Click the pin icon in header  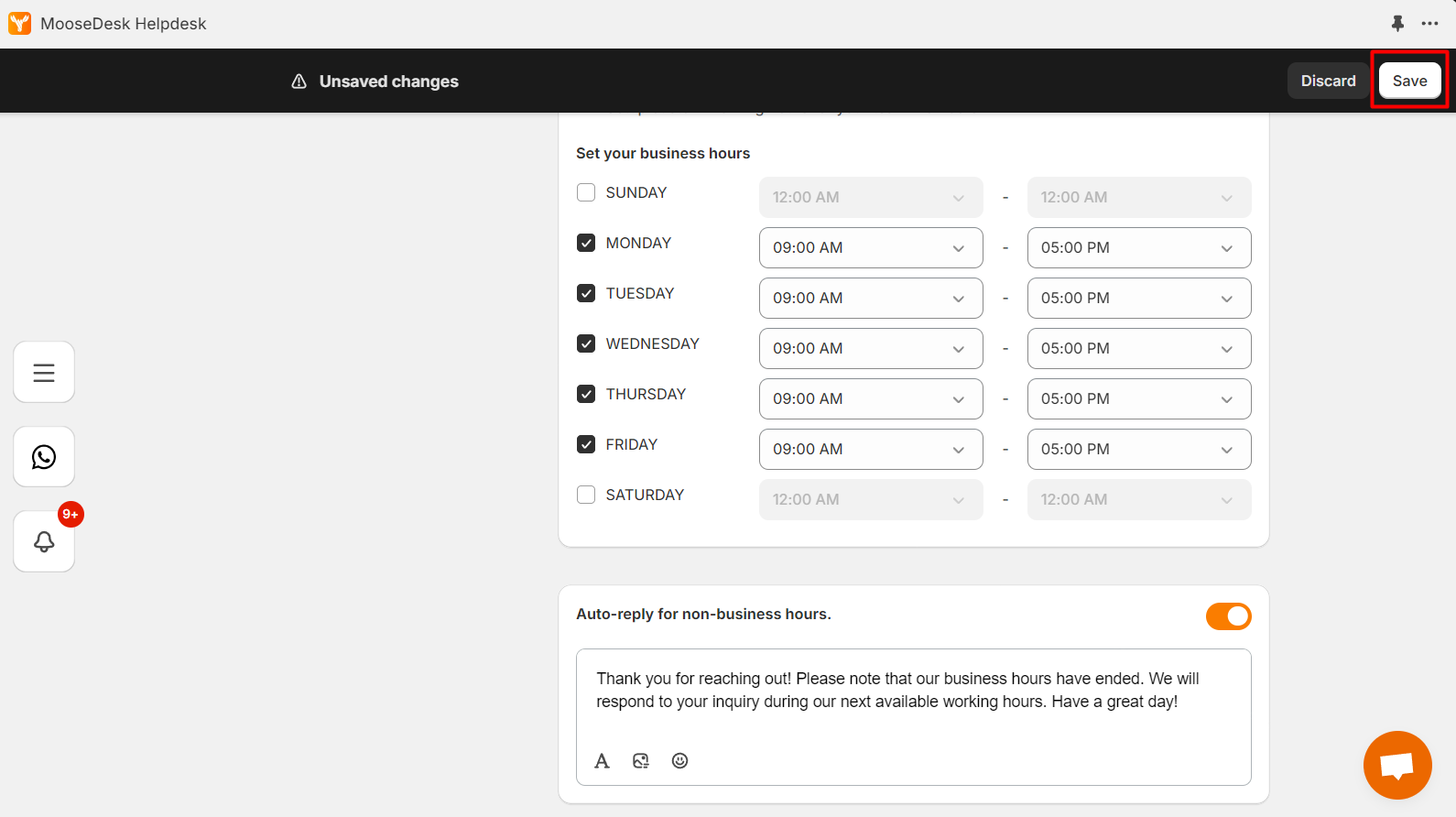click(x=1397, y=23)
